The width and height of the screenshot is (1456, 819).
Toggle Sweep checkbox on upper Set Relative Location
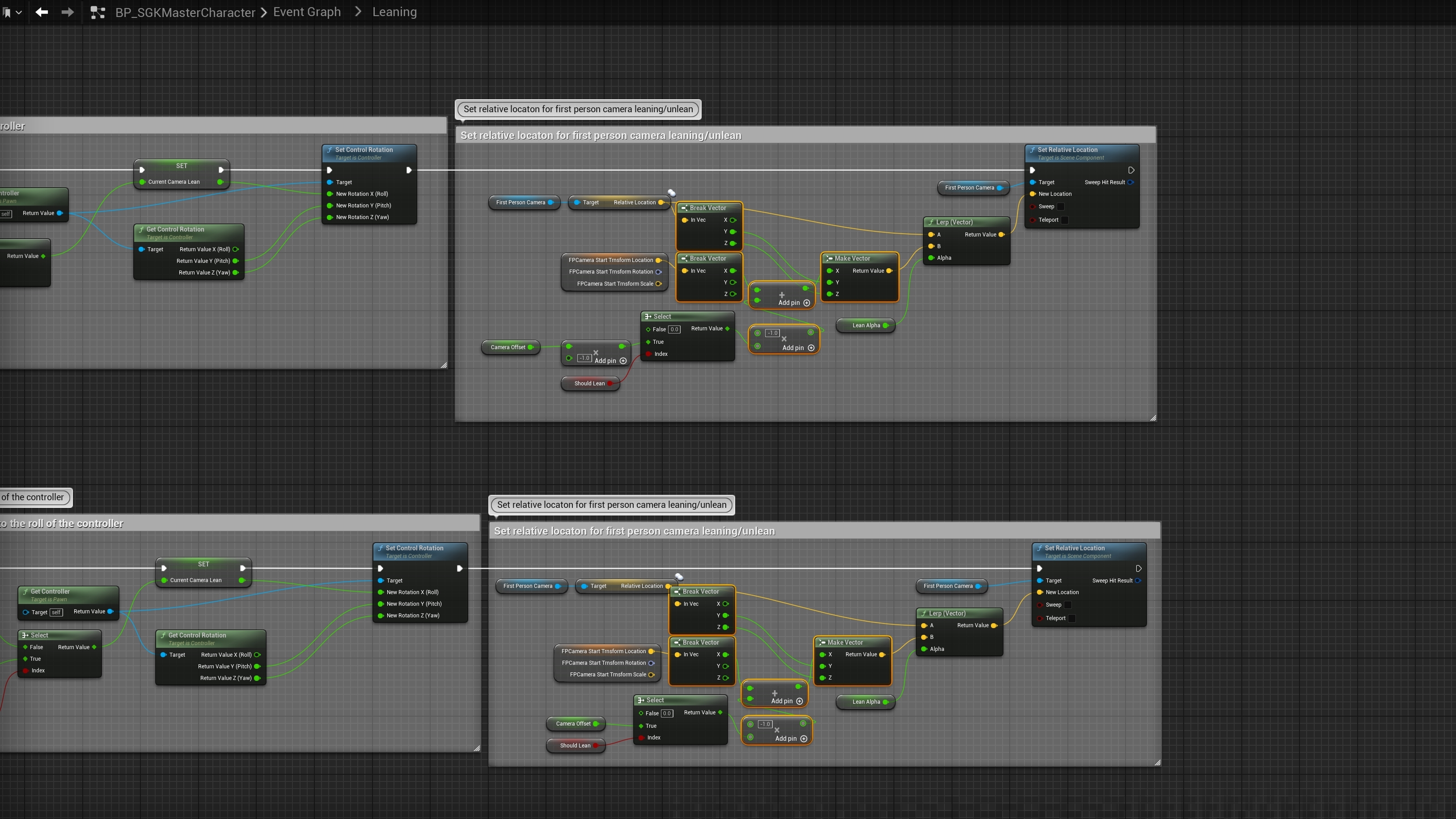click(1060, 207)
